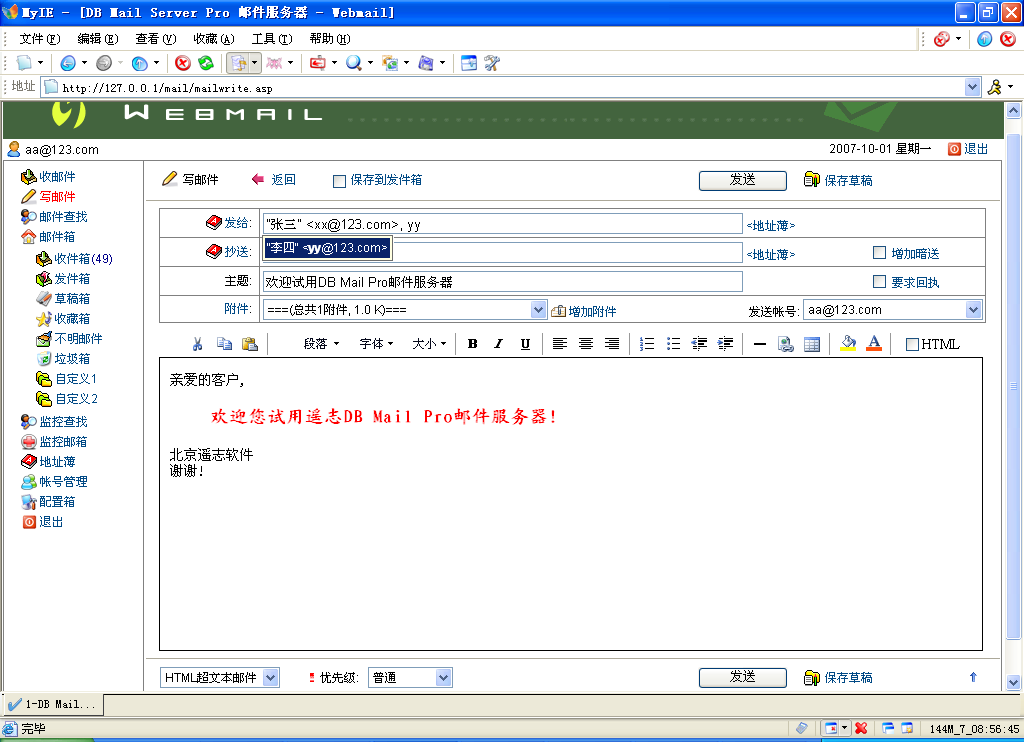Image resolution: width=1024 pixels, height=742 pixels.
Task: Click the red stop icon in status bar
Action: click(x=861, y=728)
